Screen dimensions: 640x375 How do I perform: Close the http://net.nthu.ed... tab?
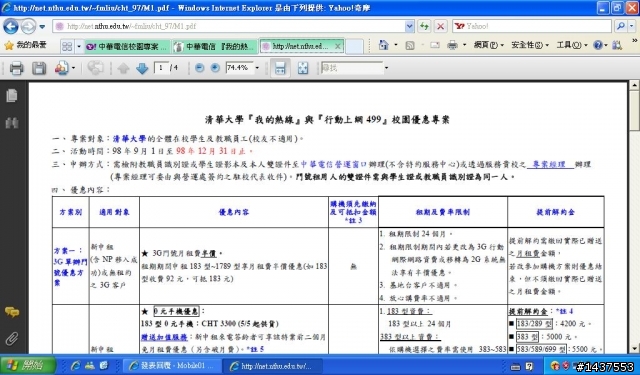[x=338, y=47]
